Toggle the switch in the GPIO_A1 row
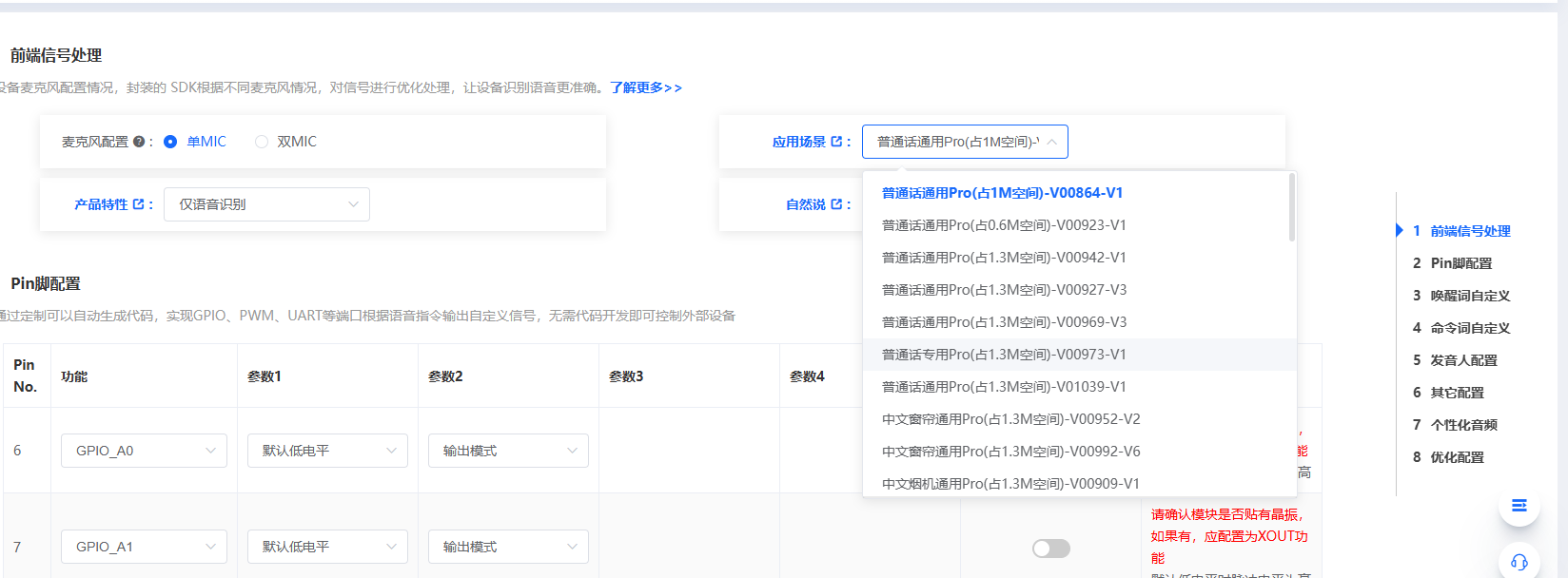Viewport: 1568px width, 578px height. coord(1051,549)
